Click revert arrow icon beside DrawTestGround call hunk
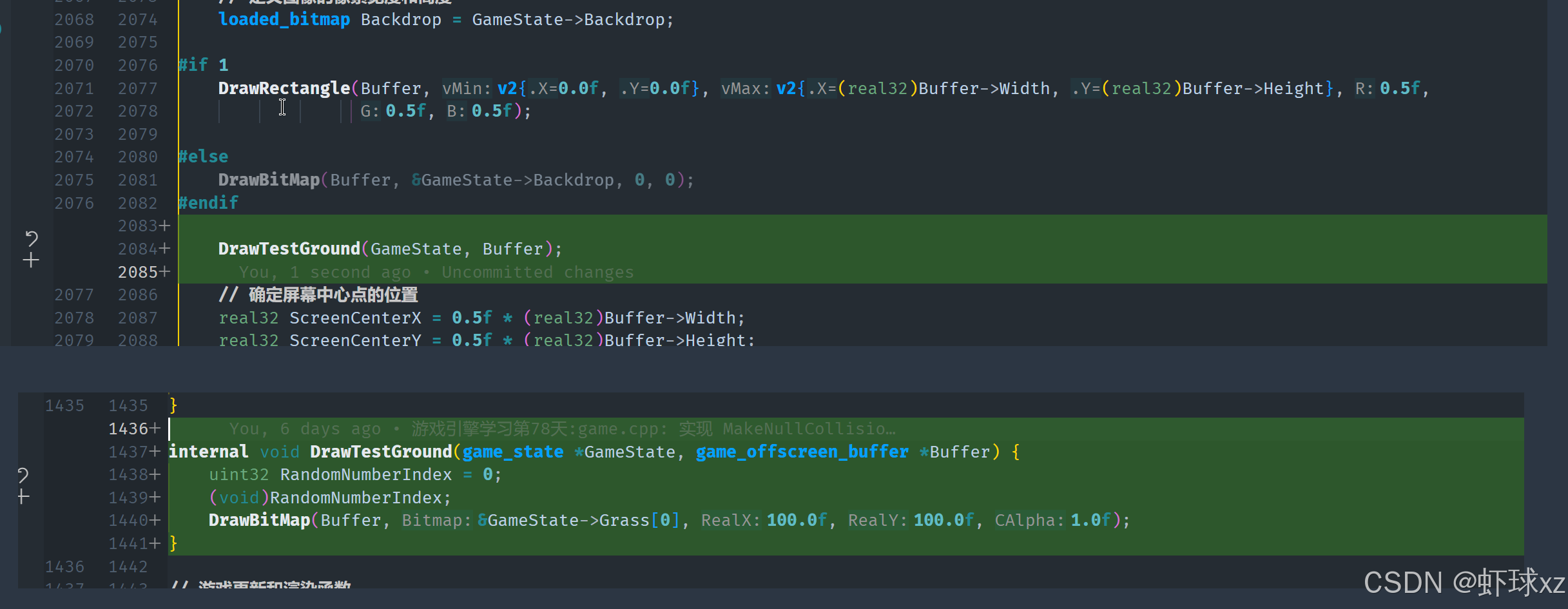The width and height of the screenshot is (1568, 609). click(x=31, y=238)
